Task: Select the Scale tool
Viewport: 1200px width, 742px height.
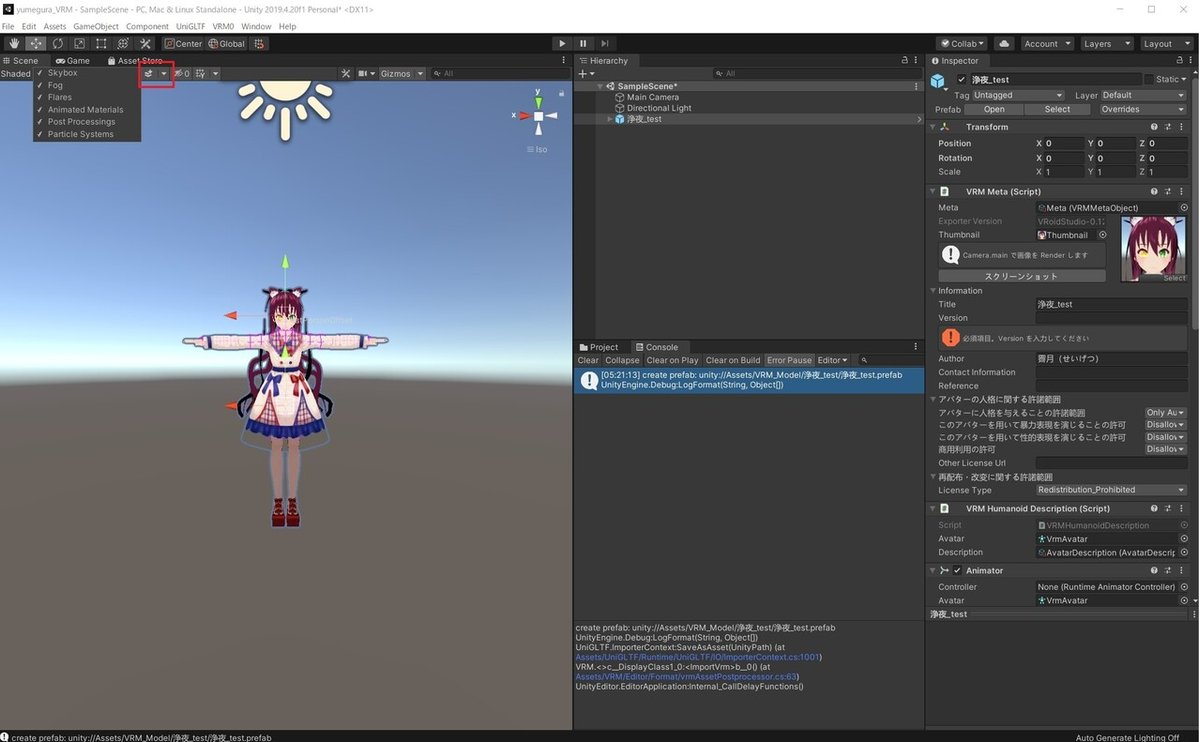Action: tap(79, 43)
